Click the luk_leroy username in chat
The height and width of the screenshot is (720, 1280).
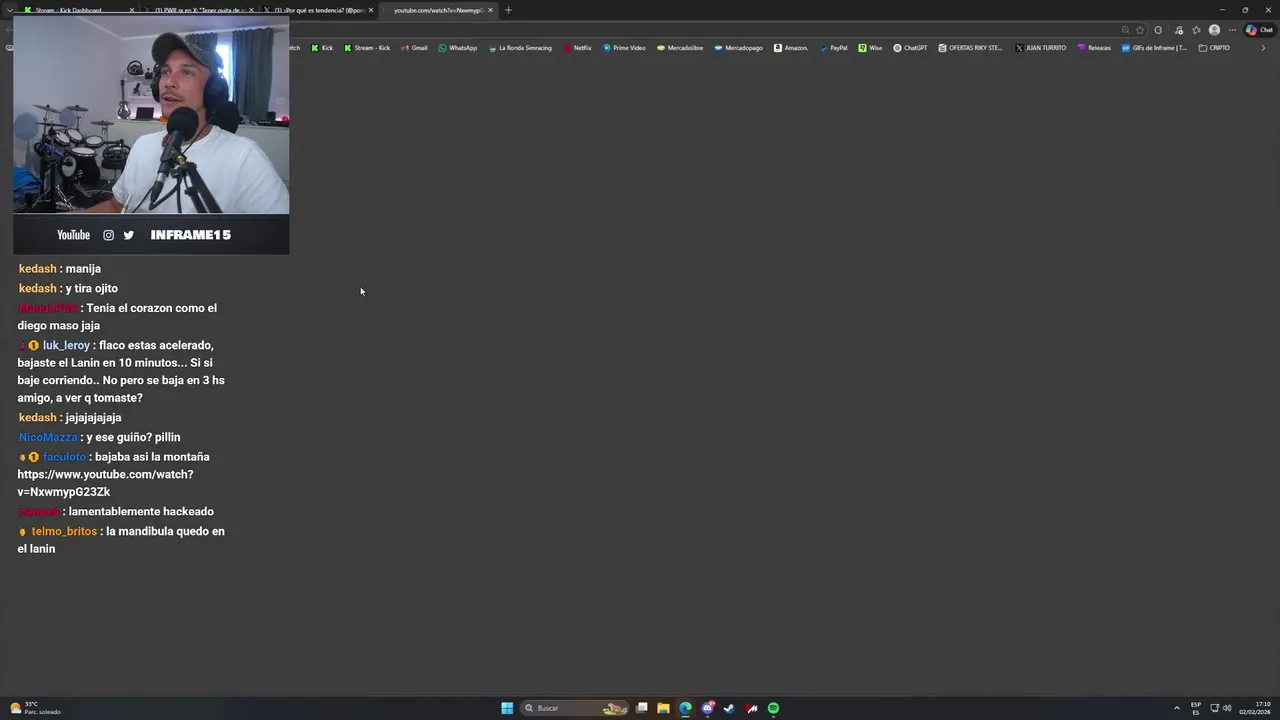[x=66, y=346]
